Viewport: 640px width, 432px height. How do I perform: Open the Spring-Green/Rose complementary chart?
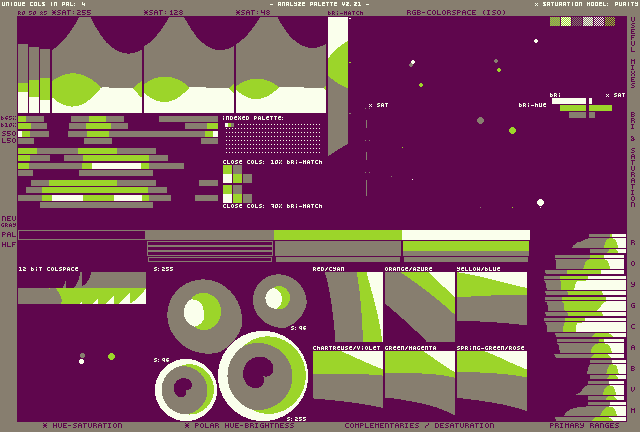(x=492, y=381)
